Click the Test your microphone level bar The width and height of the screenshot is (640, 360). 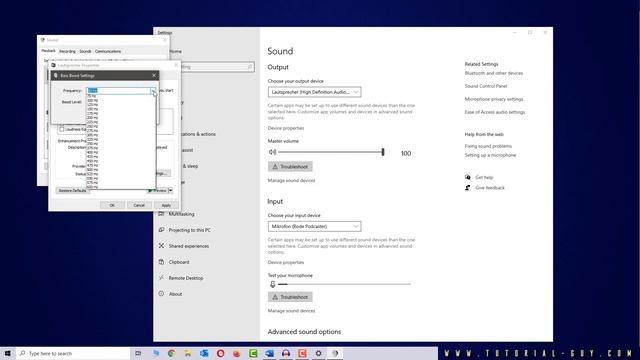[x=344, y=284]
